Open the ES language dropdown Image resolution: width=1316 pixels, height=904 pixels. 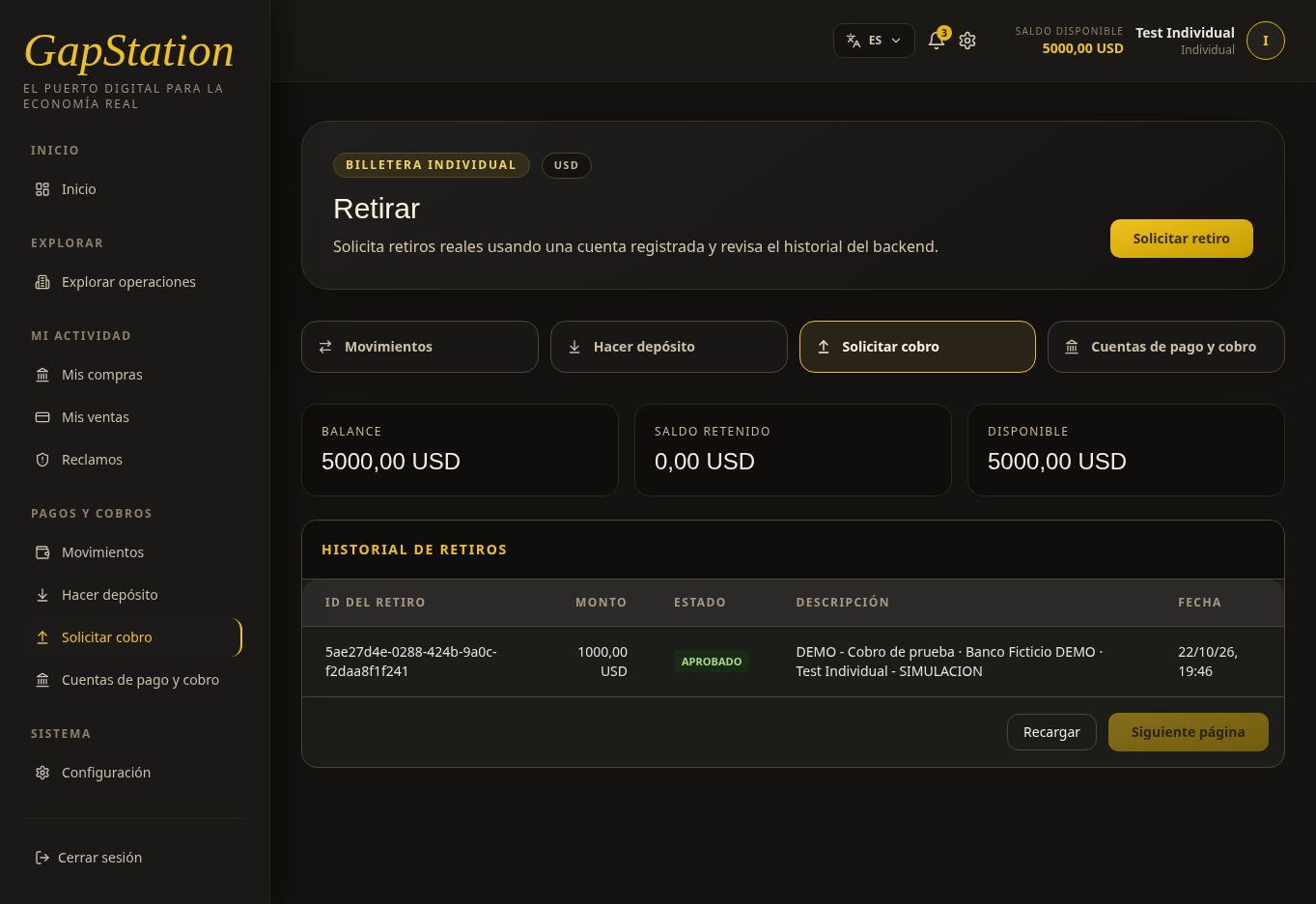click(x=874, y=41)
